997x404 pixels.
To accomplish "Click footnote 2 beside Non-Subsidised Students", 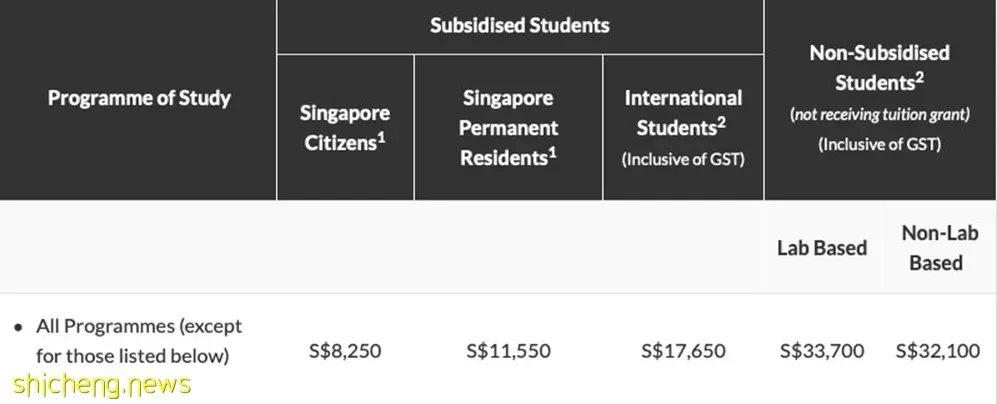I will pyautogui.click(x=919, y=77).
